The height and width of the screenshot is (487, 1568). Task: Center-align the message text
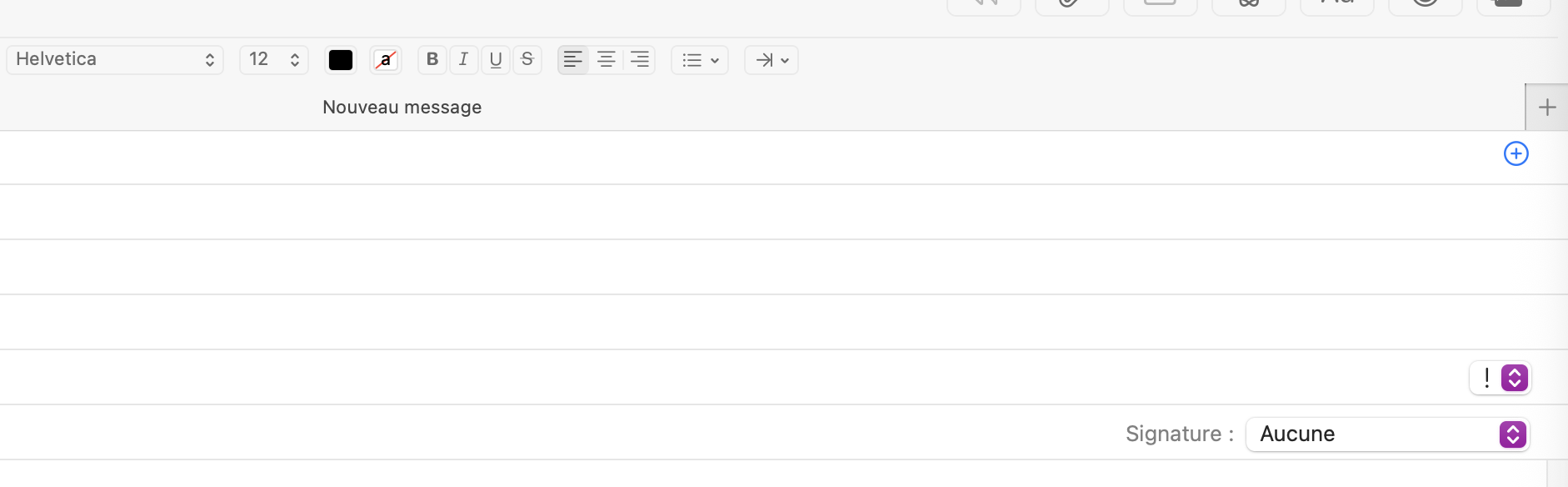tap(607, 59)
